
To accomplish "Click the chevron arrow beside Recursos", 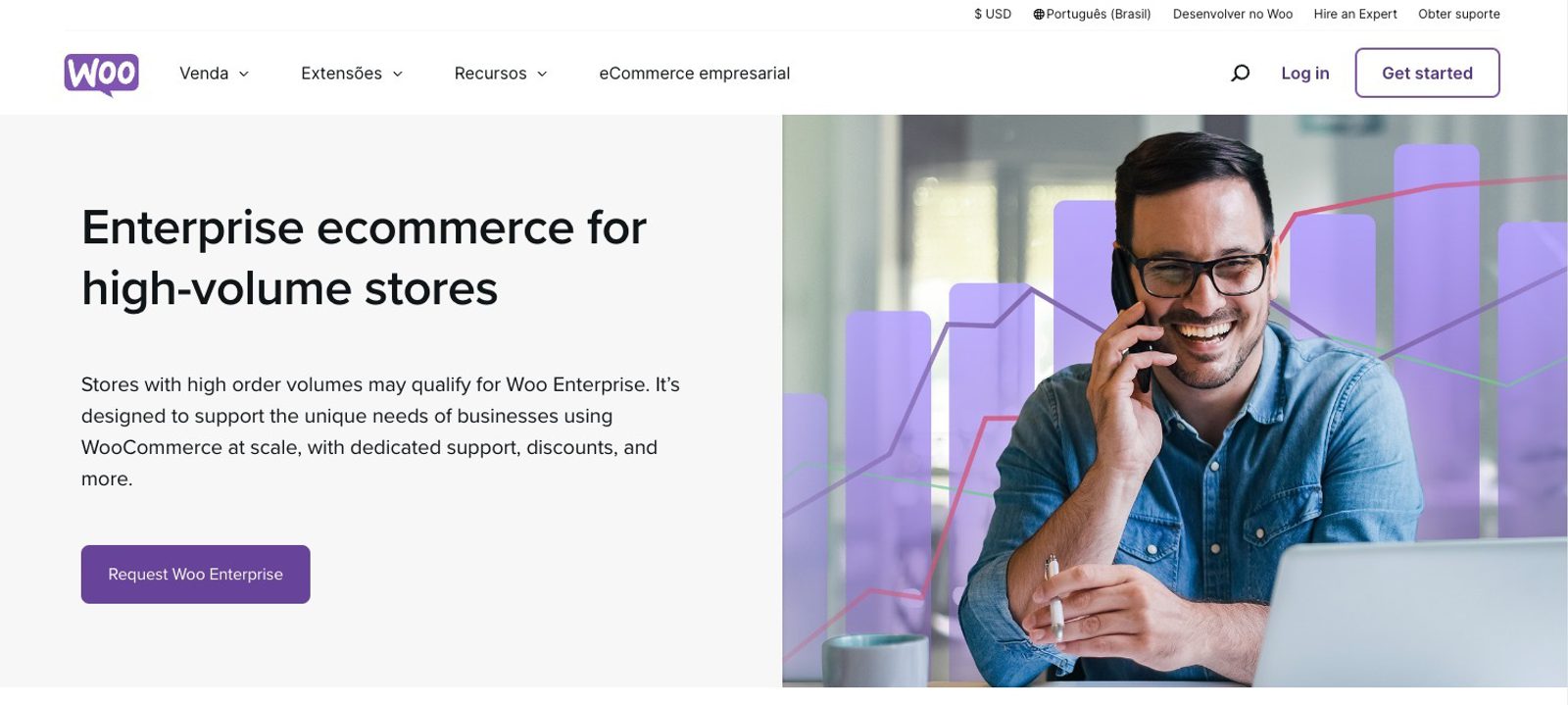I will [x=542, y=74].
